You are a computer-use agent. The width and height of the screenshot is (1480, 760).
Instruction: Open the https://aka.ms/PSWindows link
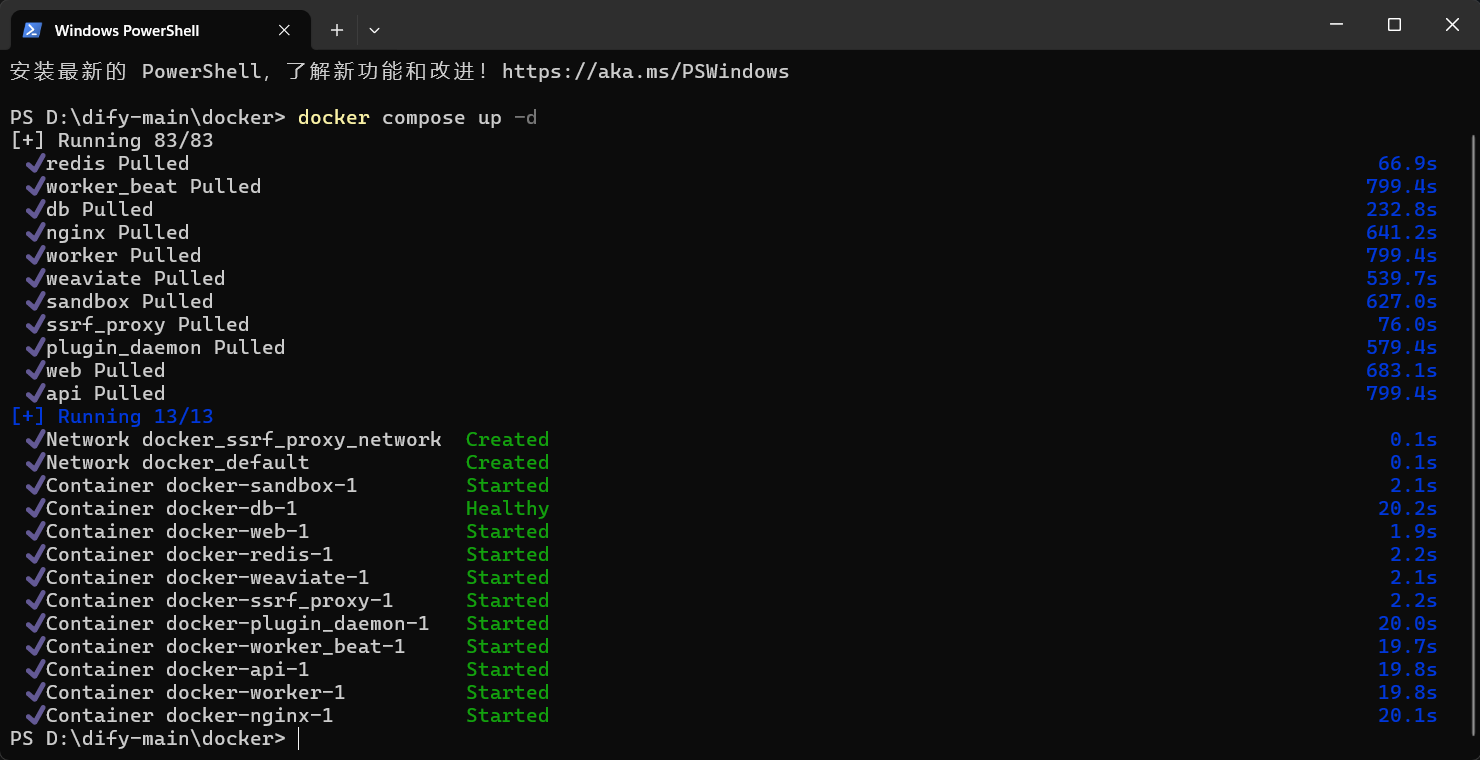point(645,72)
